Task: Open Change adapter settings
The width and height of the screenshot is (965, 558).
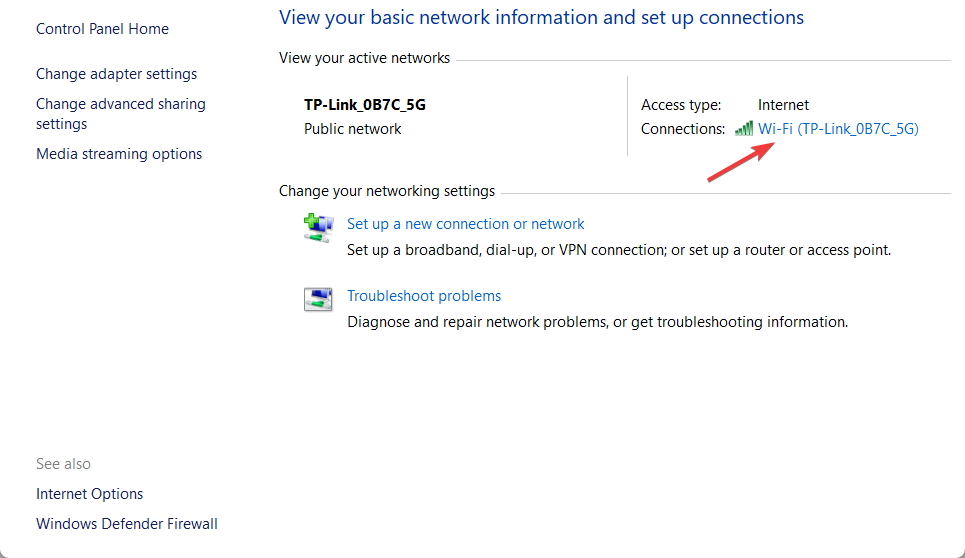Action: click(x=116, y=74)
